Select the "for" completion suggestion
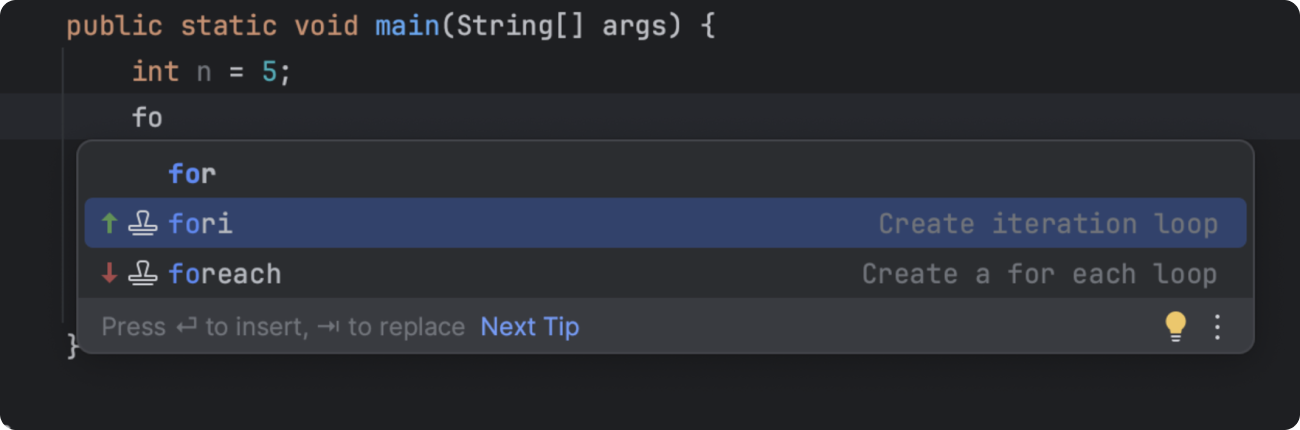Screen dimensions: 1300x430 [192, 174]
